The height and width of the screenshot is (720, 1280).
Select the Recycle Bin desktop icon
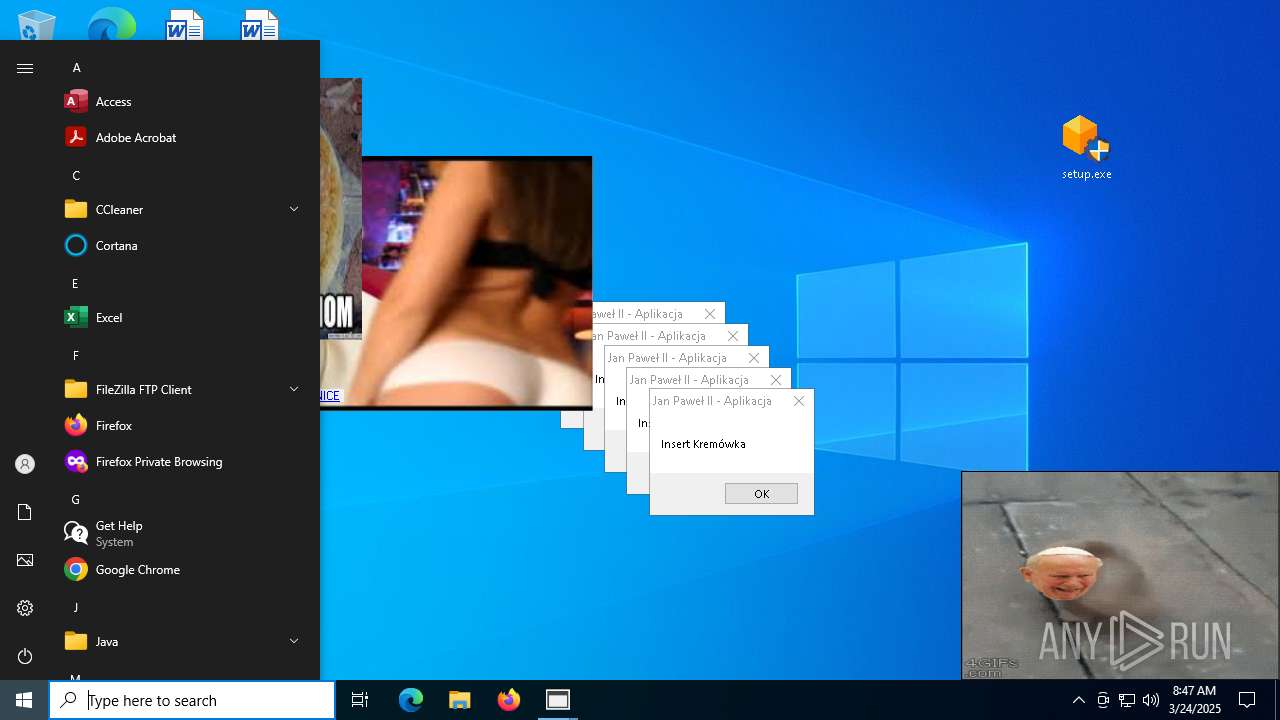click(x=36, y=26)
